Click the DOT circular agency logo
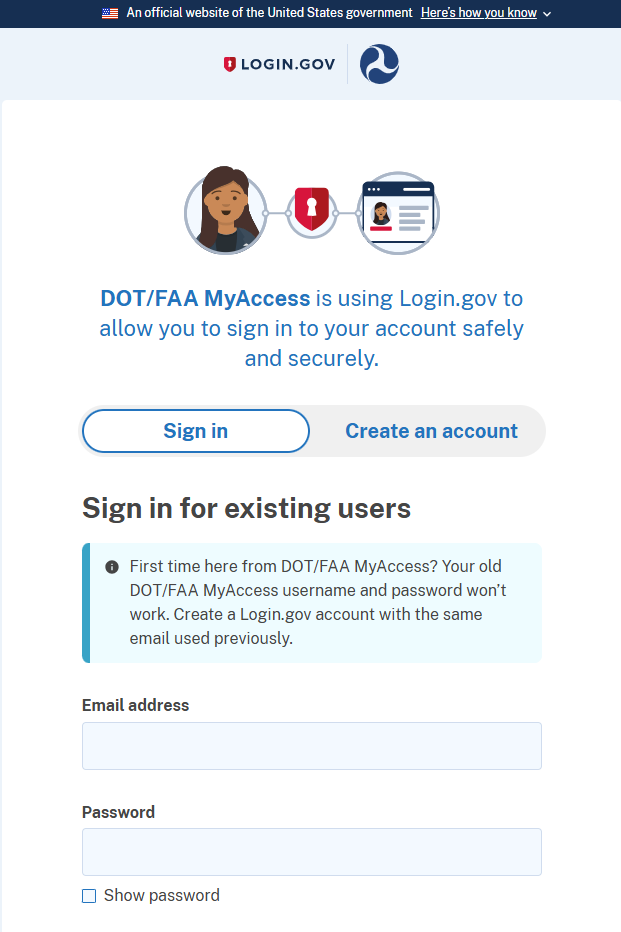 click(x=379, y=64)
